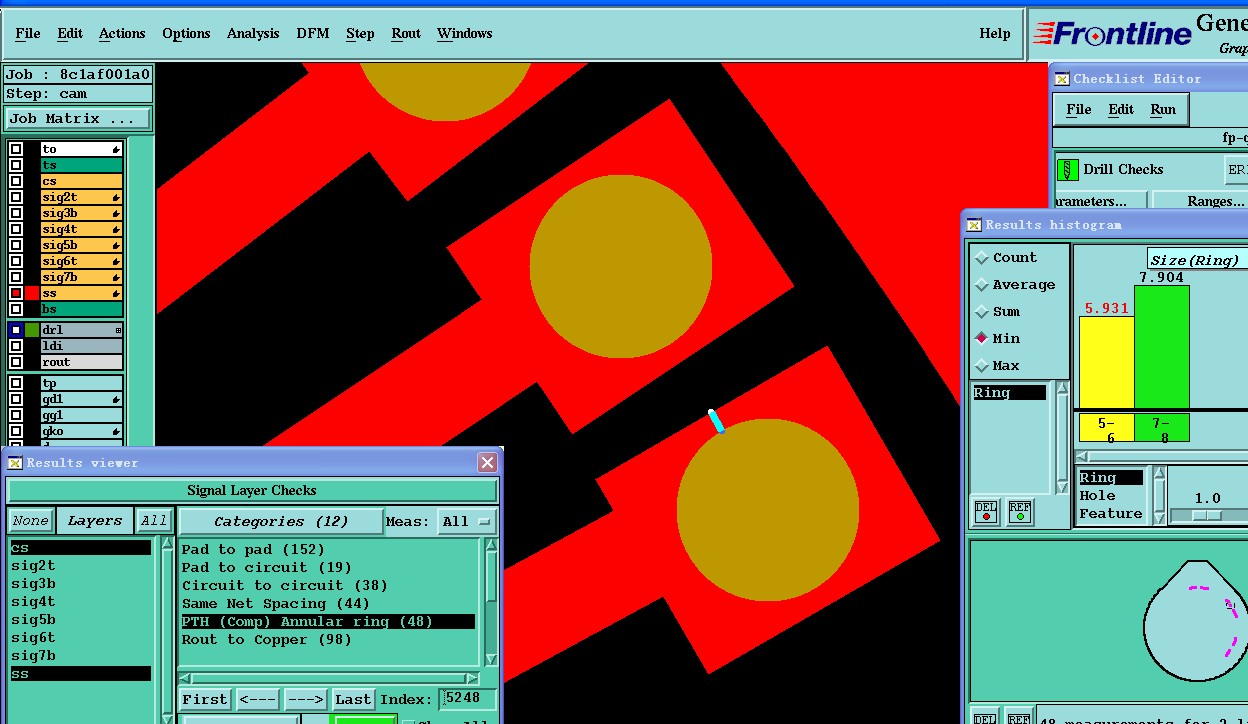Viewport: 1248px width, 724px height.
Task: Select 'ss' in Results viewer layers list
Action: coord(80,674)
